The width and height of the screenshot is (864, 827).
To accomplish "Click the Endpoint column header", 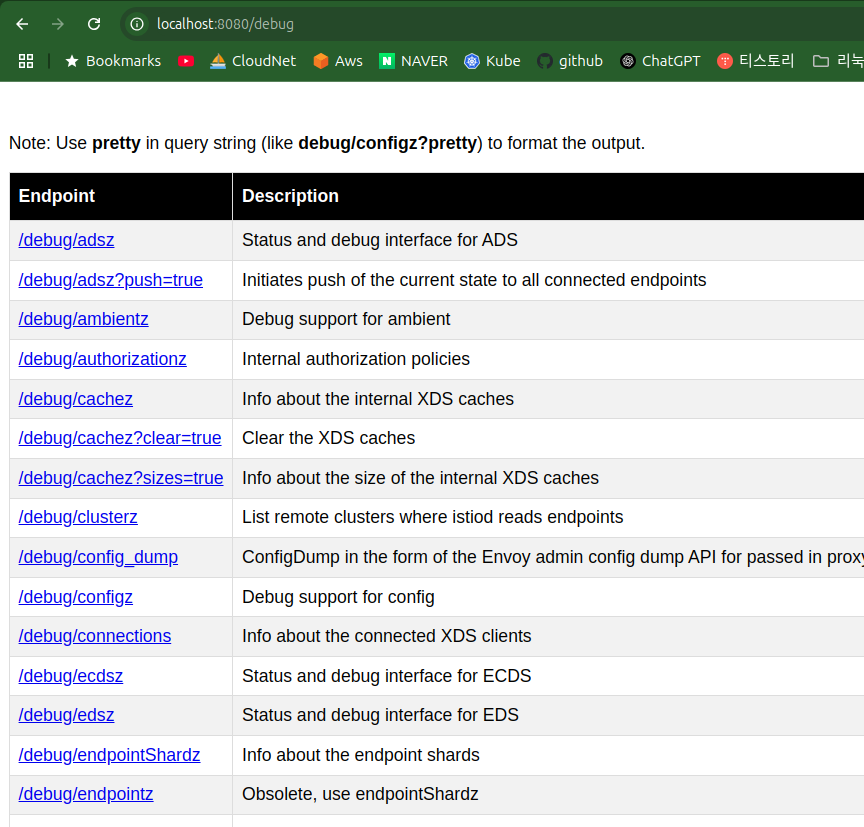I will 121,196.
